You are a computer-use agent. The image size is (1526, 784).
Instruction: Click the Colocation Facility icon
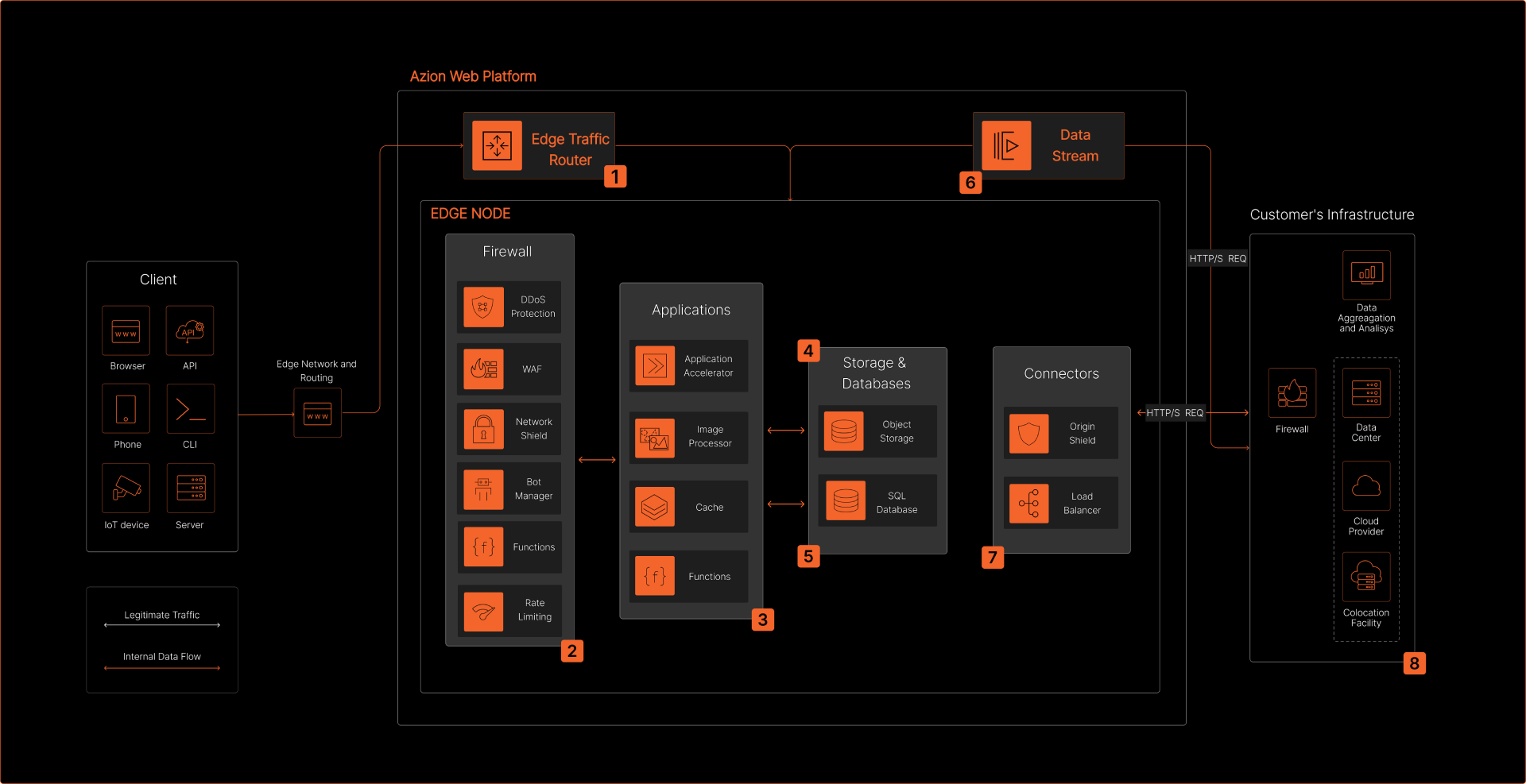click(1366, 577)
